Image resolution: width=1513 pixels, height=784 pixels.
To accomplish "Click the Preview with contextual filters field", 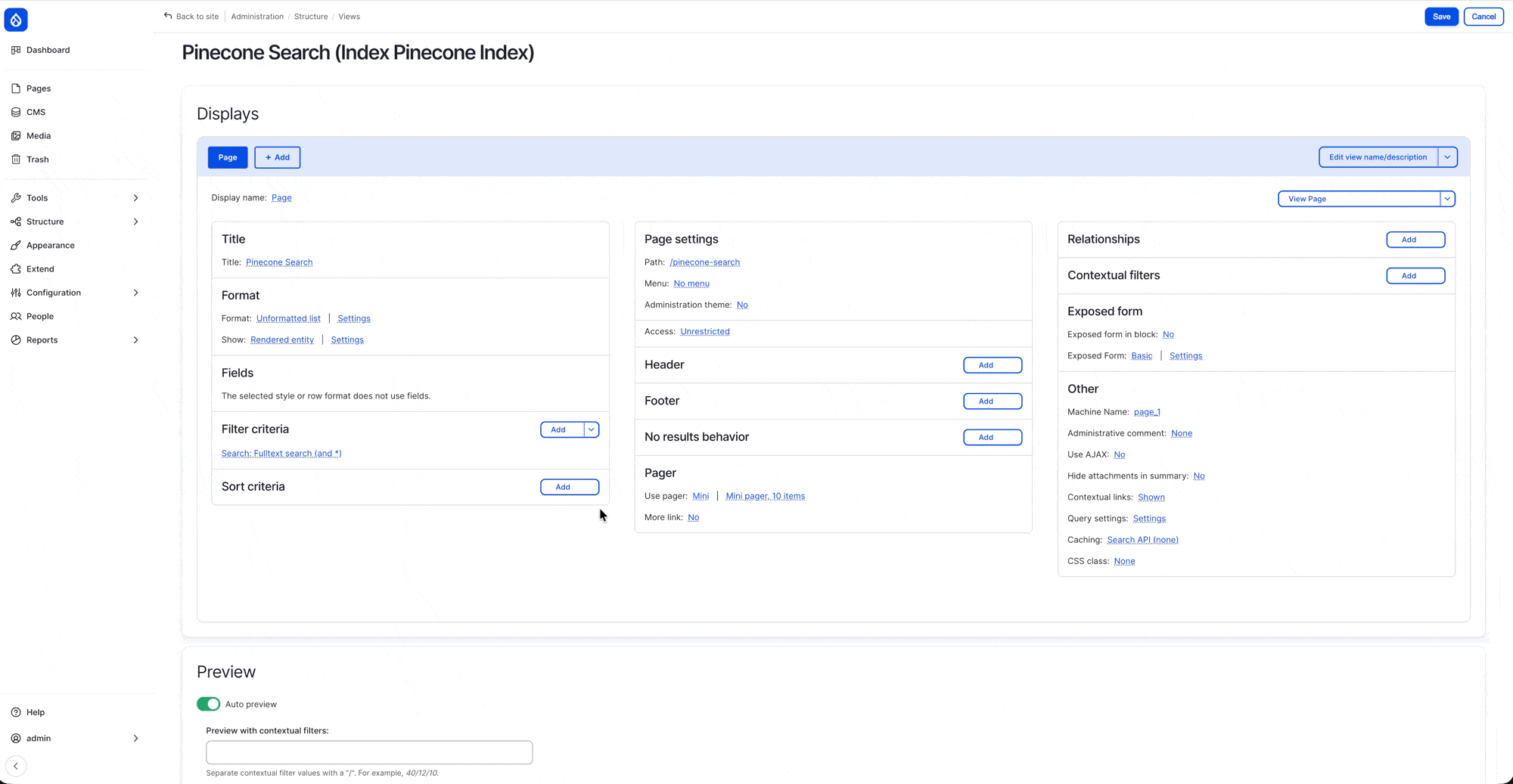I will [369, 752].
